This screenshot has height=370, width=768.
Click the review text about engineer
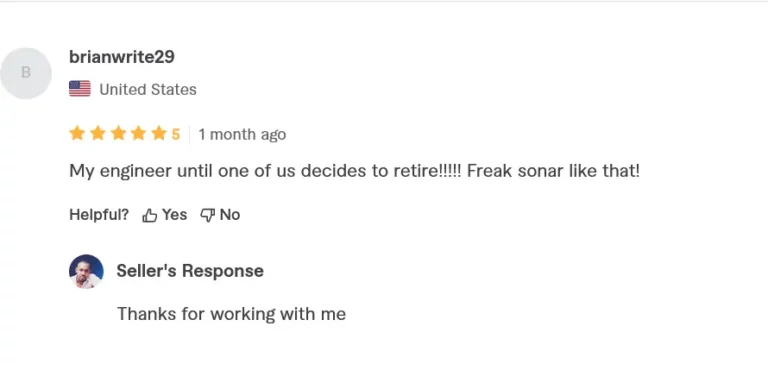tap(355, 171)
